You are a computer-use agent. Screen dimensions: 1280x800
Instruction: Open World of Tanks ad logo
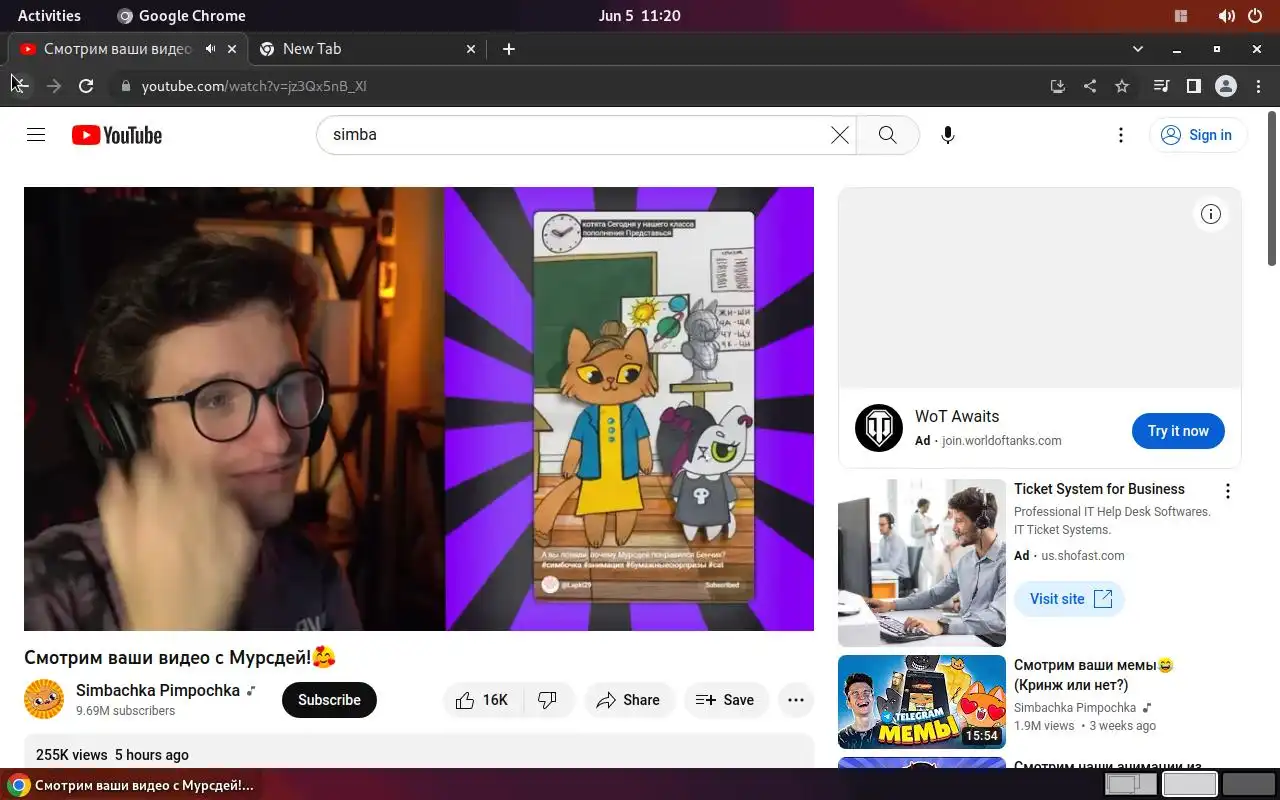tap(879, 428)
